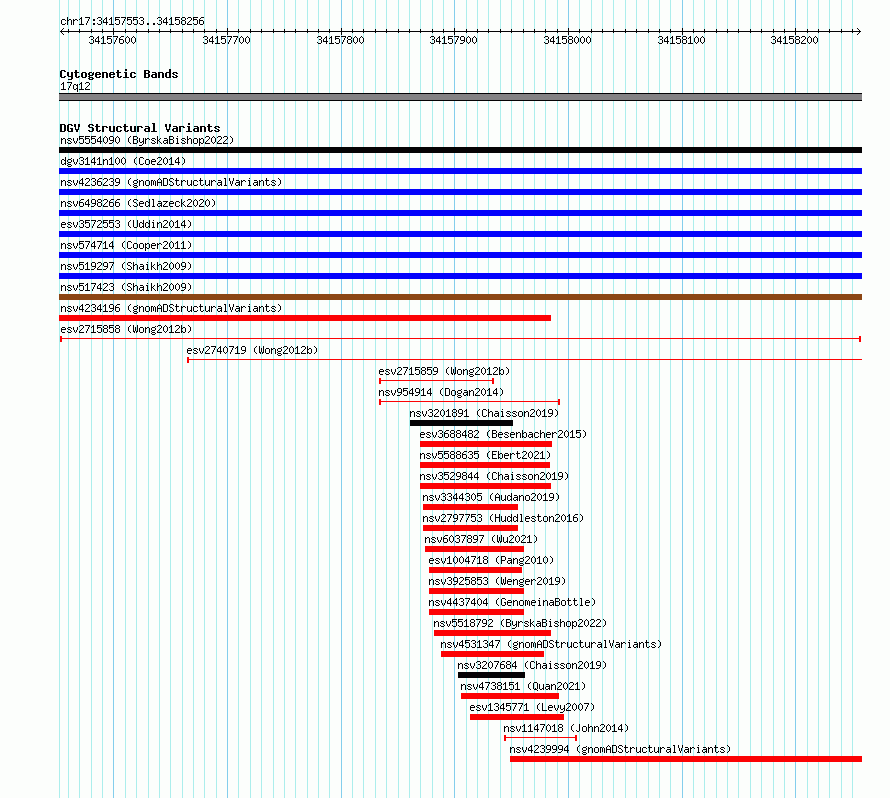Select nsv3344305 (Audano2019) label
The width and height of the screenshot is (890, 798).
[x=491, y=497]
